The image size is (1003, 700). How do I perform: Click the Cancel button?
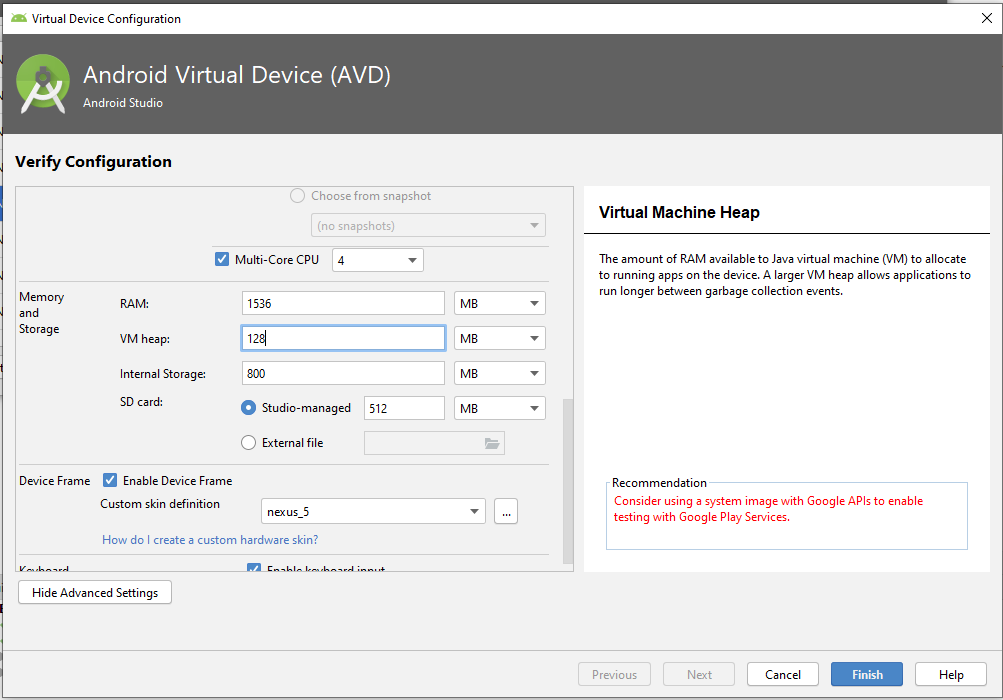tap(782, 675)
